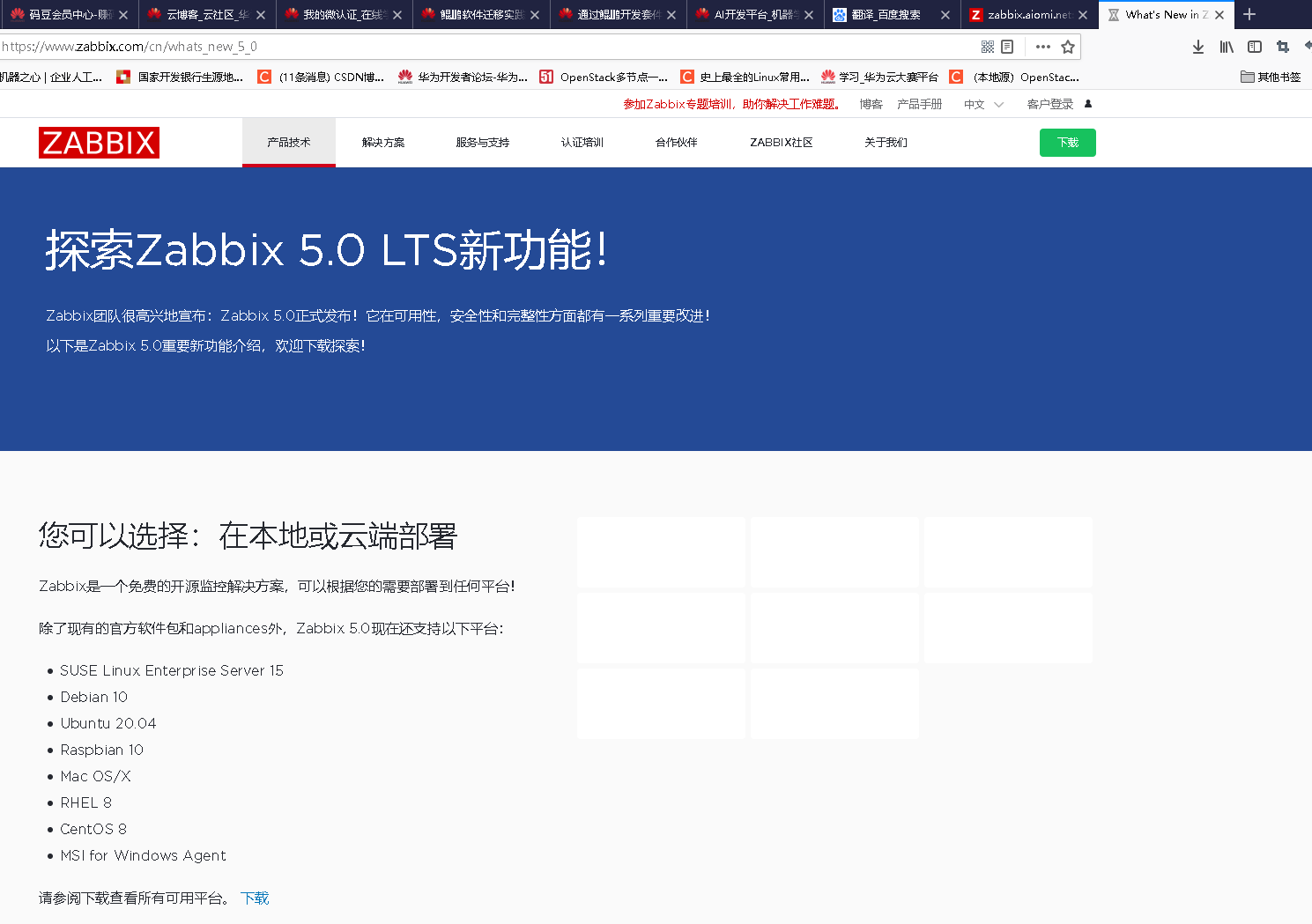This screenshot has height=924, width=1312.
Task: Open the 关于我们 nav menu
Action: pos(886,142)
